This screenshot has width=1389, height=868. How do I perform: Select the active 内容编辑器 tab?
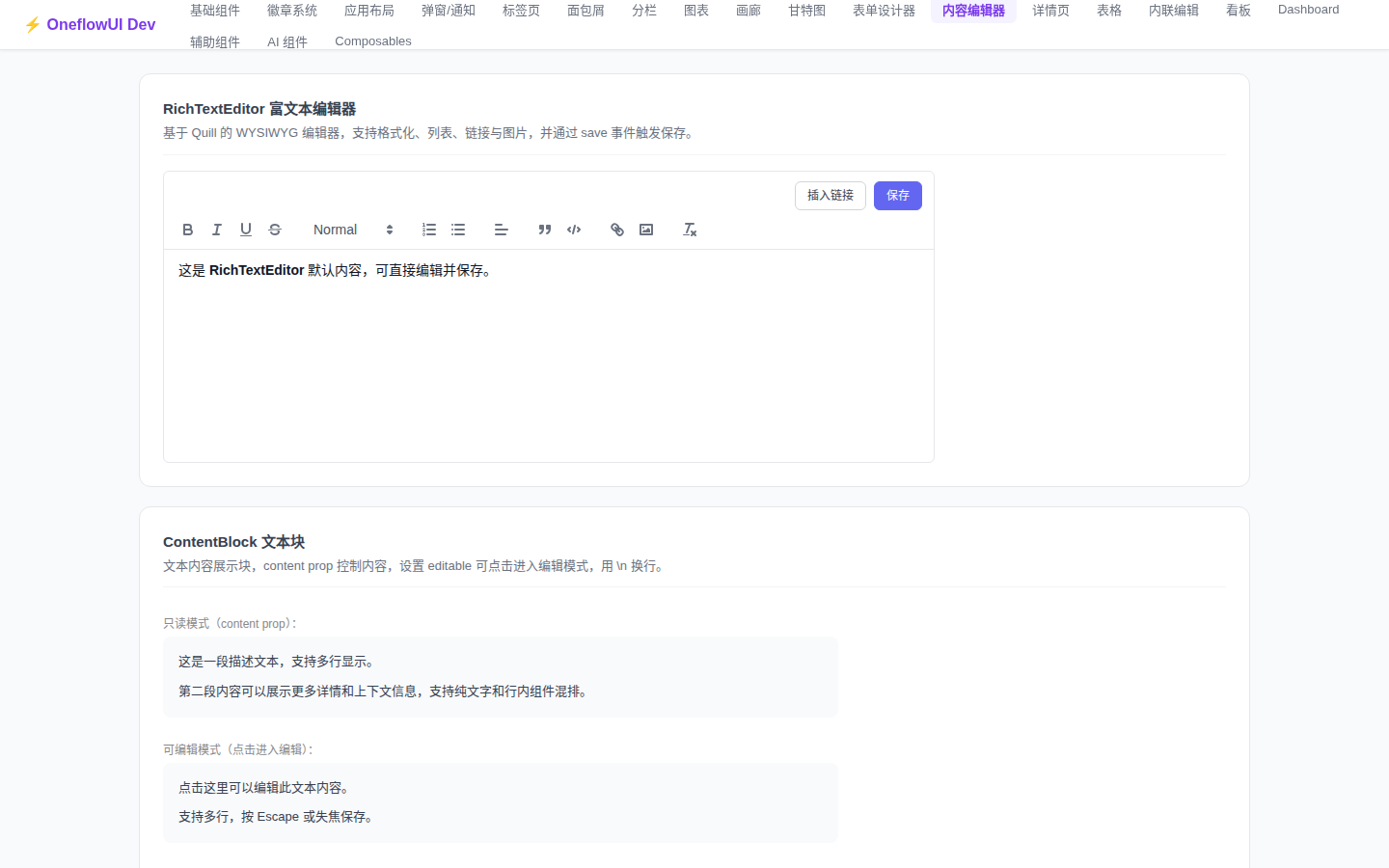tap(974, 11)
